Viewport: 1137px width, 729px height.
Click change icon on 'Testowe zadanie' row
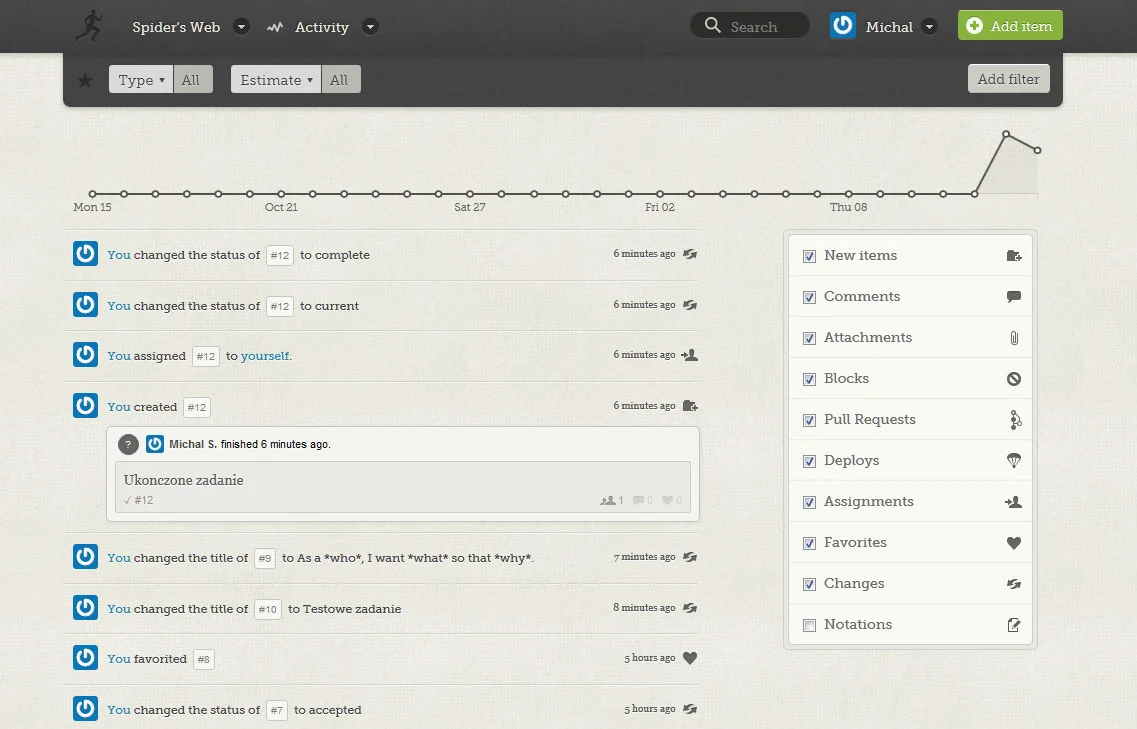pyautogui.click(x=690, y=608)
